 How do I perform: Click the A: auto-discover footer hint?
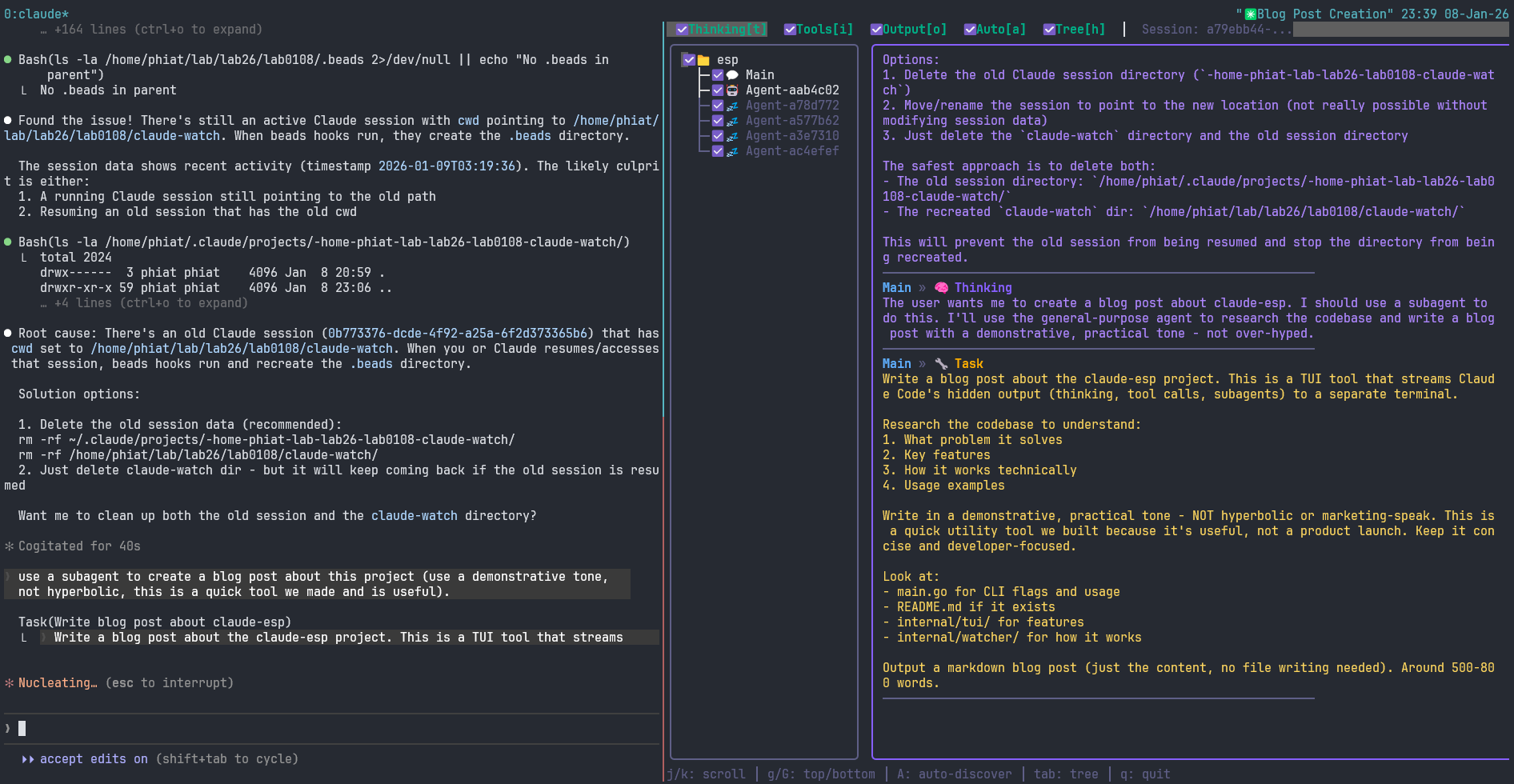point(954,774)
